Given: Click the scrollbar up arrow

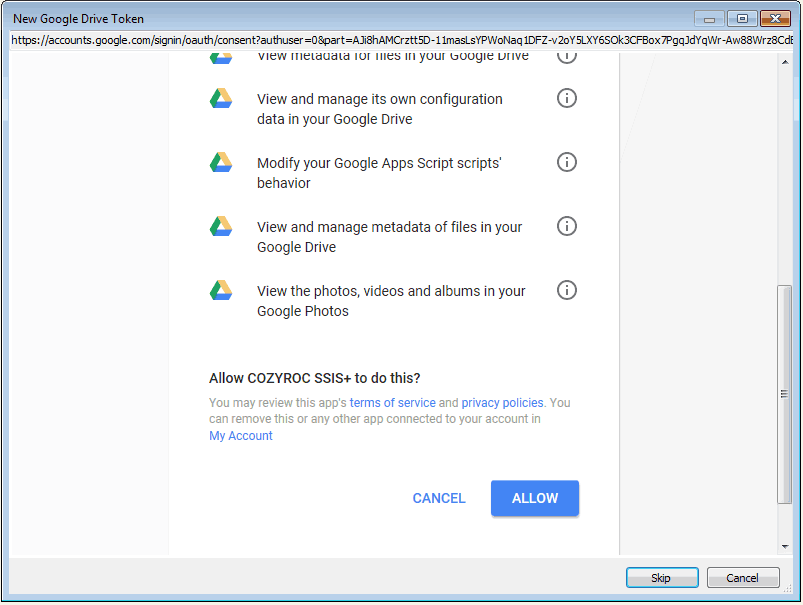Looking at the screenshot, I should pos(785,62).
